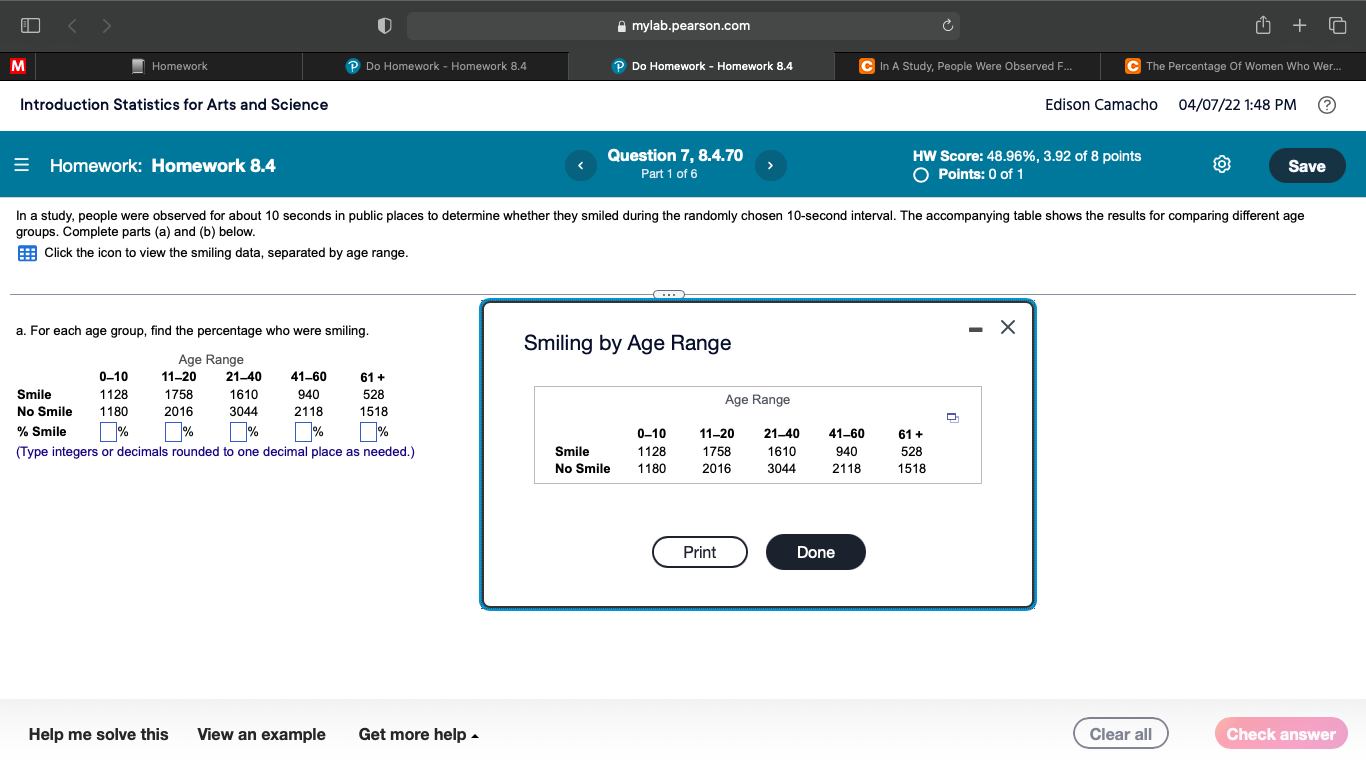Go to the previous question with the arrow
The width and height of the screenshot is (1366, 768).
(x=581, y=165)
